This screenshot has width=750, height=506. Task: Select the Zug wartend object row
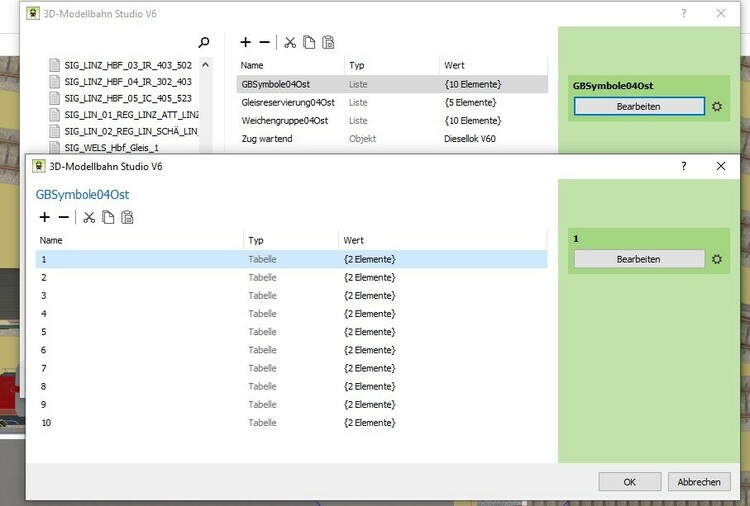[266, 138]
